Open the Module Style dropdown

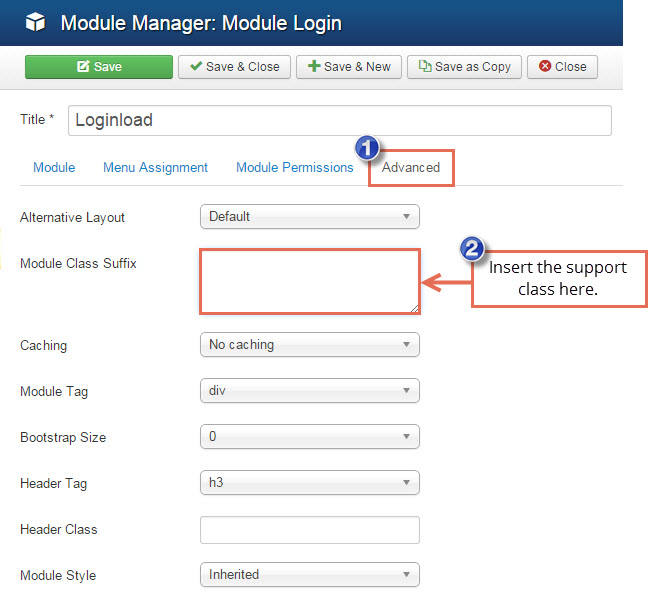click(x=310, y=574)
